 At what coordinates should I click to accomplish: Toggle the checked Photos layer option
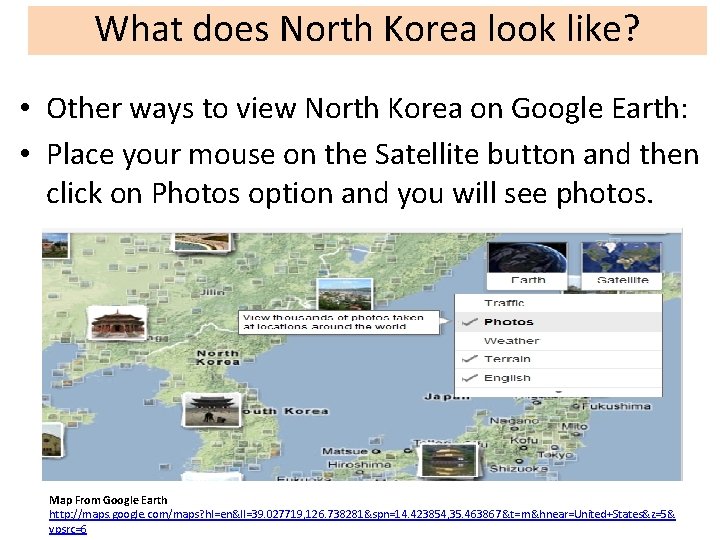[x=558, y=322]
